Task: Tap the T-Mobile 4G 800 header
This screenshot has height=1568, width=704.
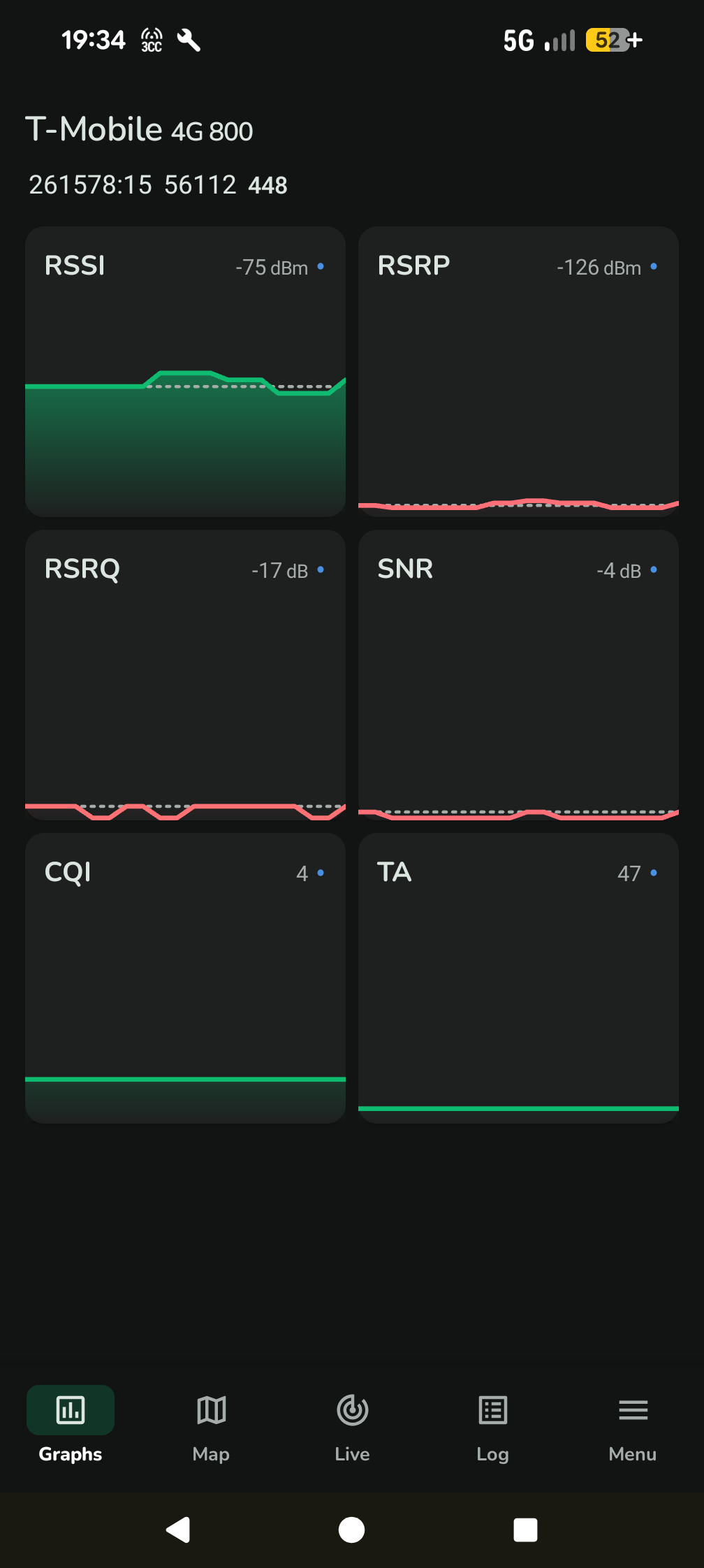Action: (x=140, y=130)
